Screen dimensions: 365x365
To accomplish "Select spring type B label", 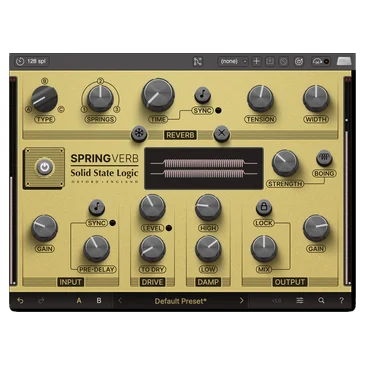I will (x=44, y=81).
